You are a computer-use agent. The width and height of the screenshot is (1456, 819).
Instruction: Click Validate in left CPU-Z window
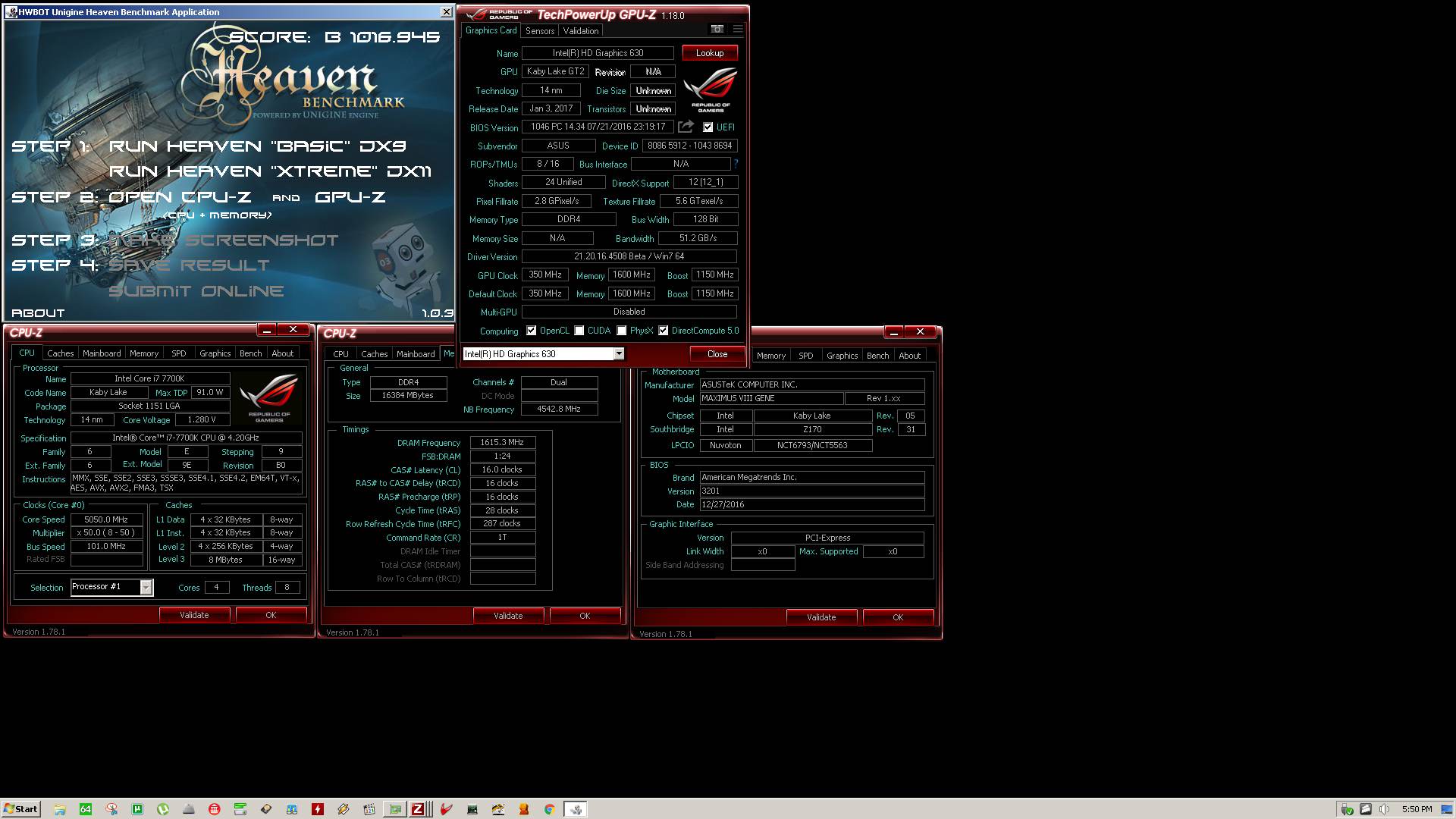[x=194, y=615]
